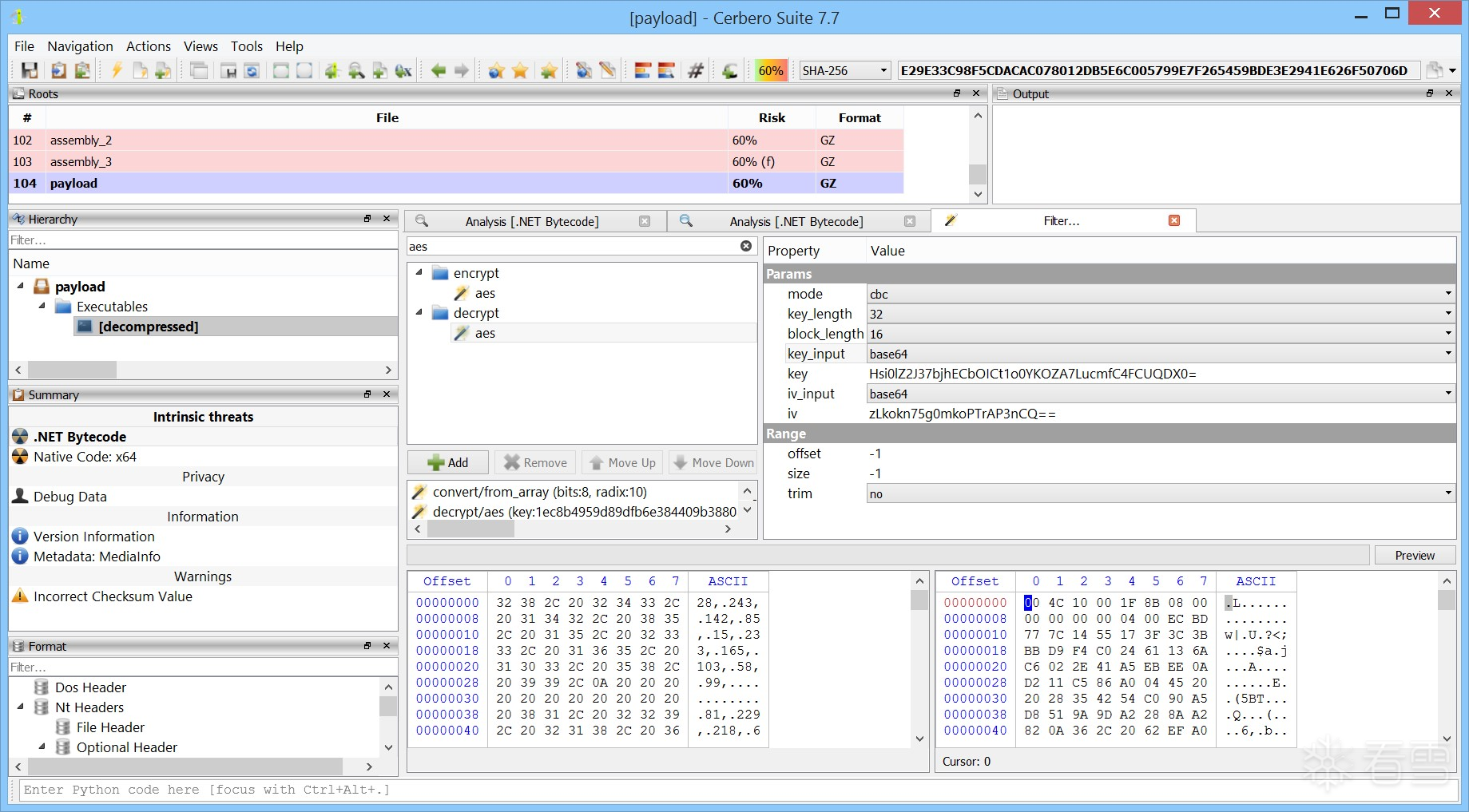Viewport: 1469px width, 812px height.
Task: Collapse the encrypt folder in filter tree
Action: [x=419, y=273]
